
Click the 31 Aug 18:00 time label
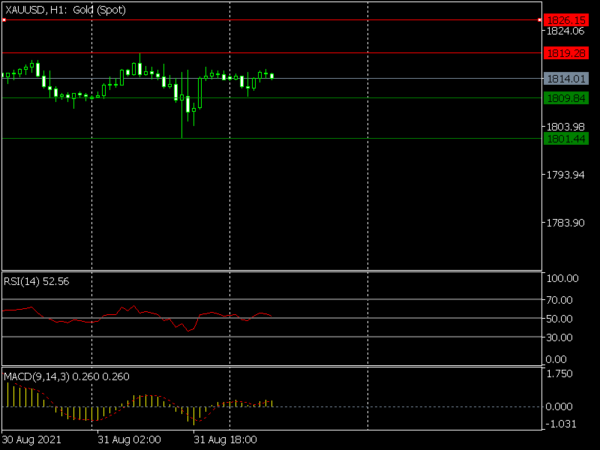(x=223, y=438)
